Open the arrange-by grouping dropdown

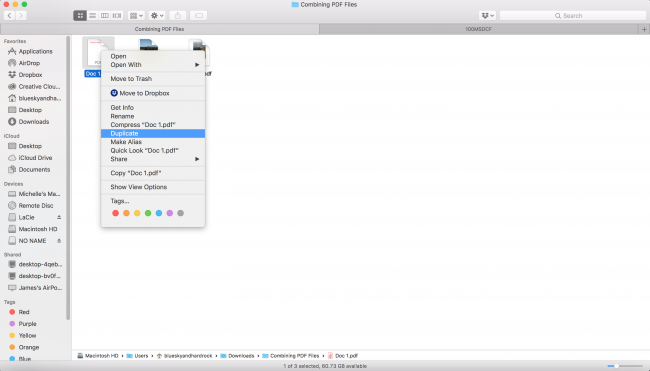[136, 16]
